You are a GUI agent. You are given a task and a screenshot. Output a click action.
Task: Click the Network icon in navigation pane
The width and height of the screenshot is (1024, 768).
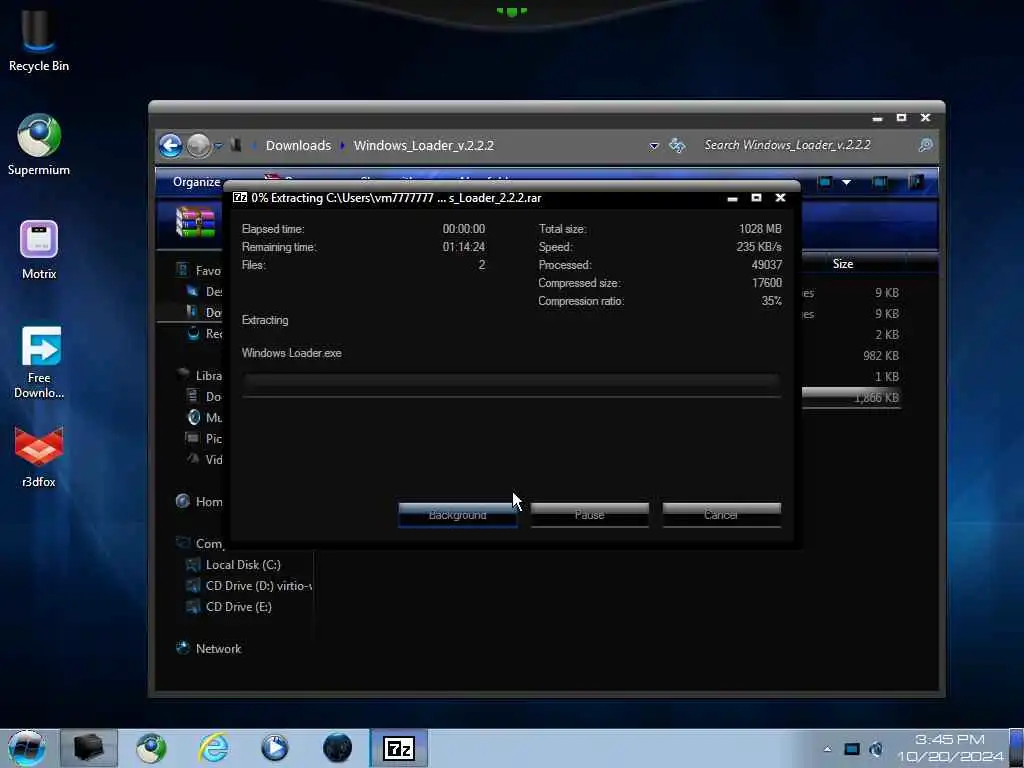click(183, 648)
